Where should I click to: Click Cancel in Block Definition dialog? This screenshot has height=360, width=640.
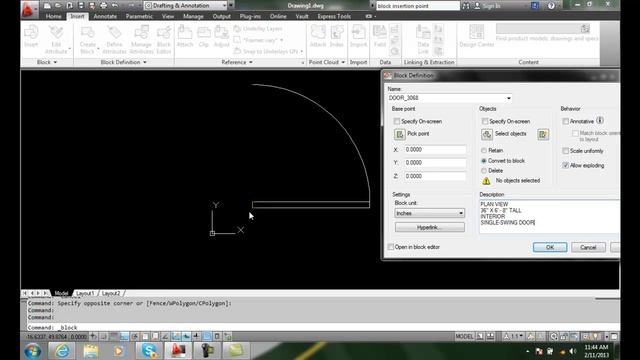588,247
